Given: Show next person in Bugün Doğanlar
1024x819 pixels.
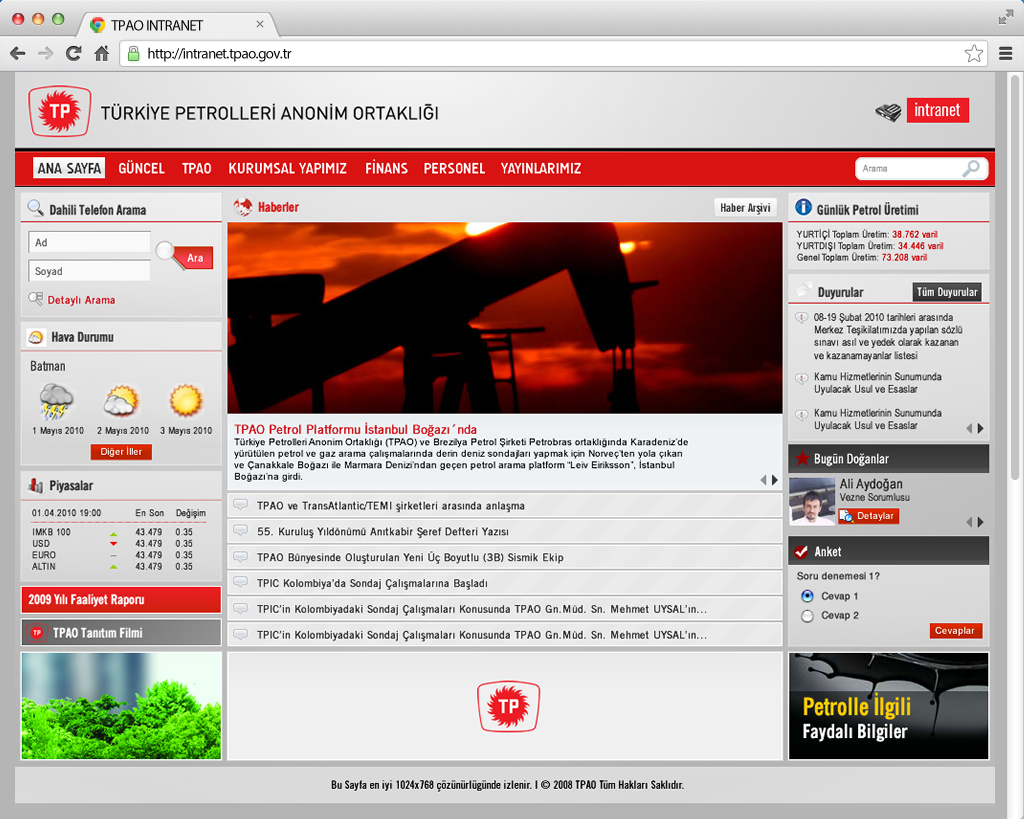Looking at the screenshot, I should click(980, 522).
